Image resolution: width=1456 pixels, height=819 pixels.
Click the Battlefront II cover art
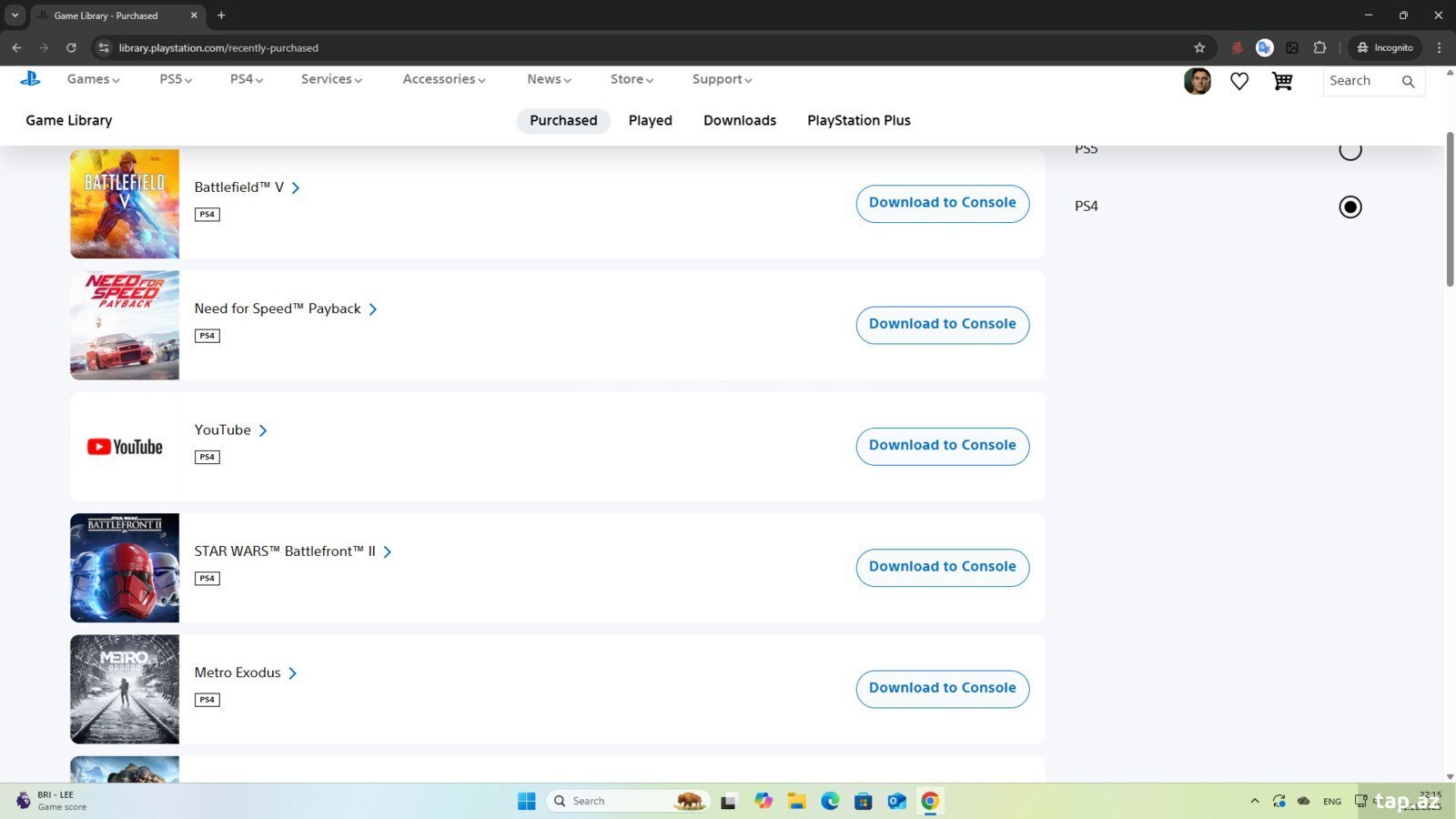(x=125, y=568)
